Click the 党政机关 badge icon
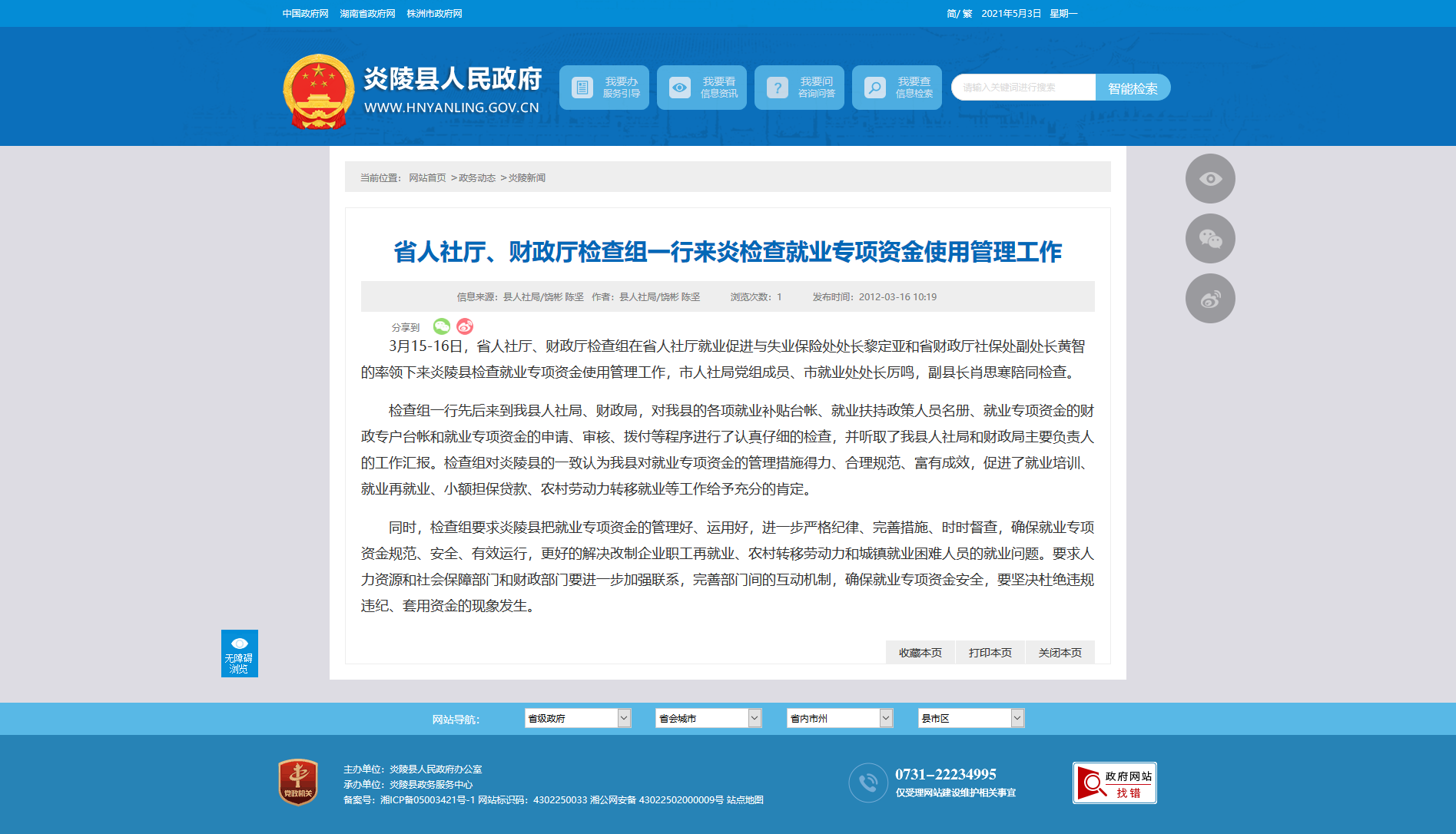The width and height of the screenshot is (1456, 834). point(298,783)
